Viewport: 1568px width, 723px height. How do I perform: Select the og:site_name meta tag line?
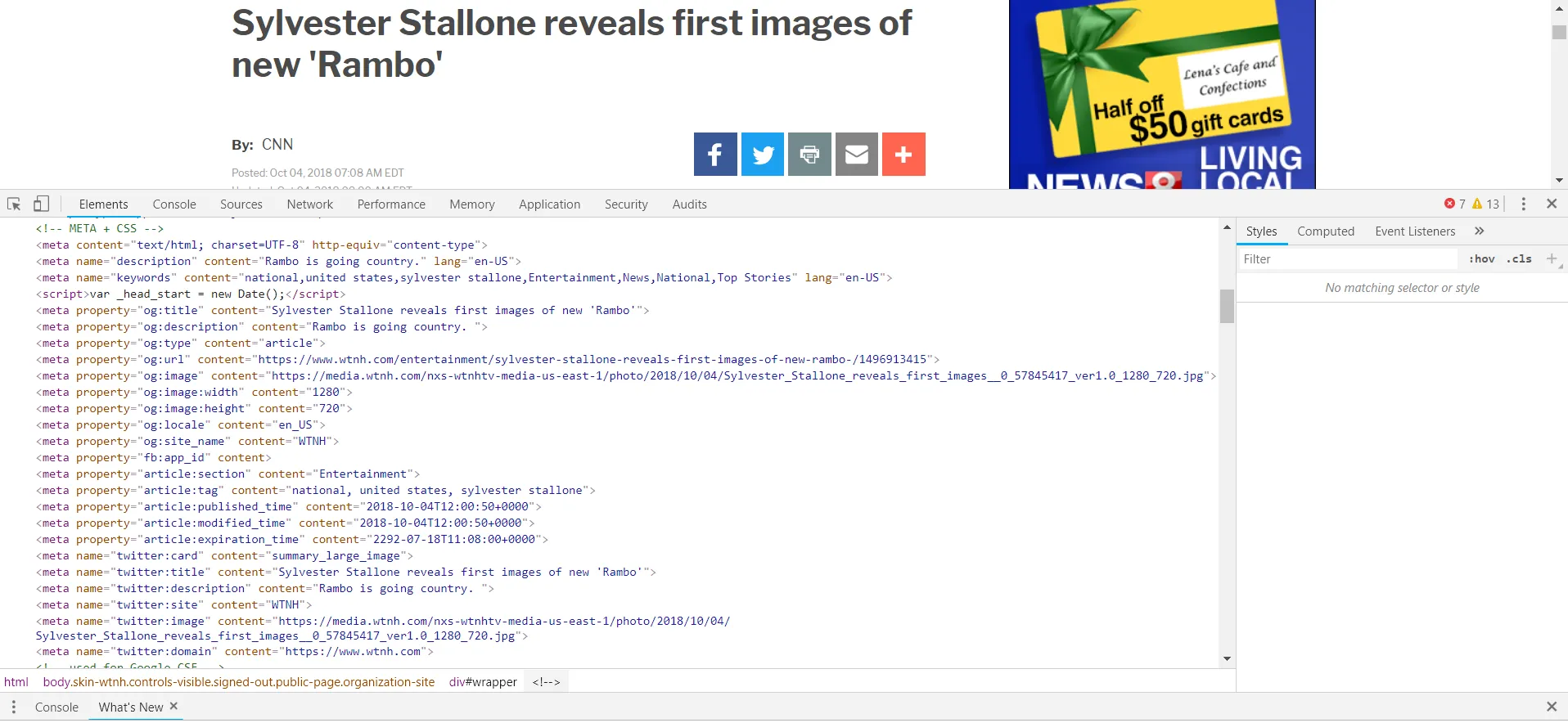click(187, 442)
